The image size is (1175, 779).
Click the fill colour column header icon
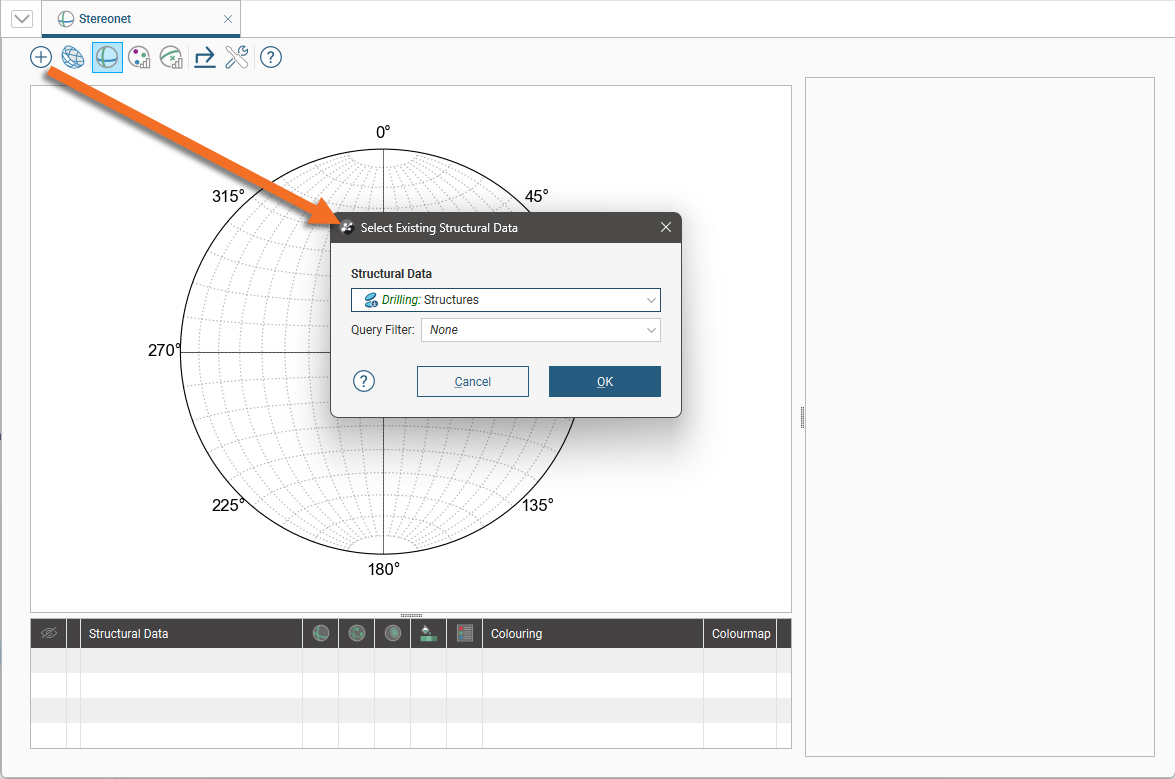[x=428, y=633]
